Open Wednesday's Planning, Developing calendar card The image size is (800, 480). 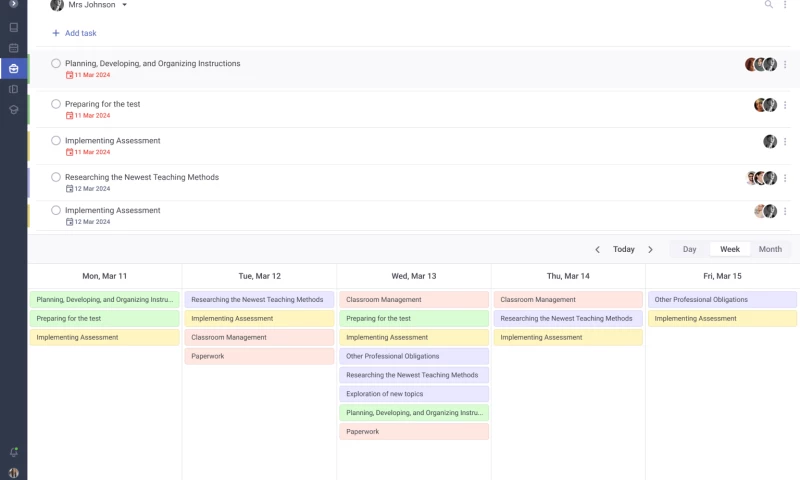click(x=414, y=413)
